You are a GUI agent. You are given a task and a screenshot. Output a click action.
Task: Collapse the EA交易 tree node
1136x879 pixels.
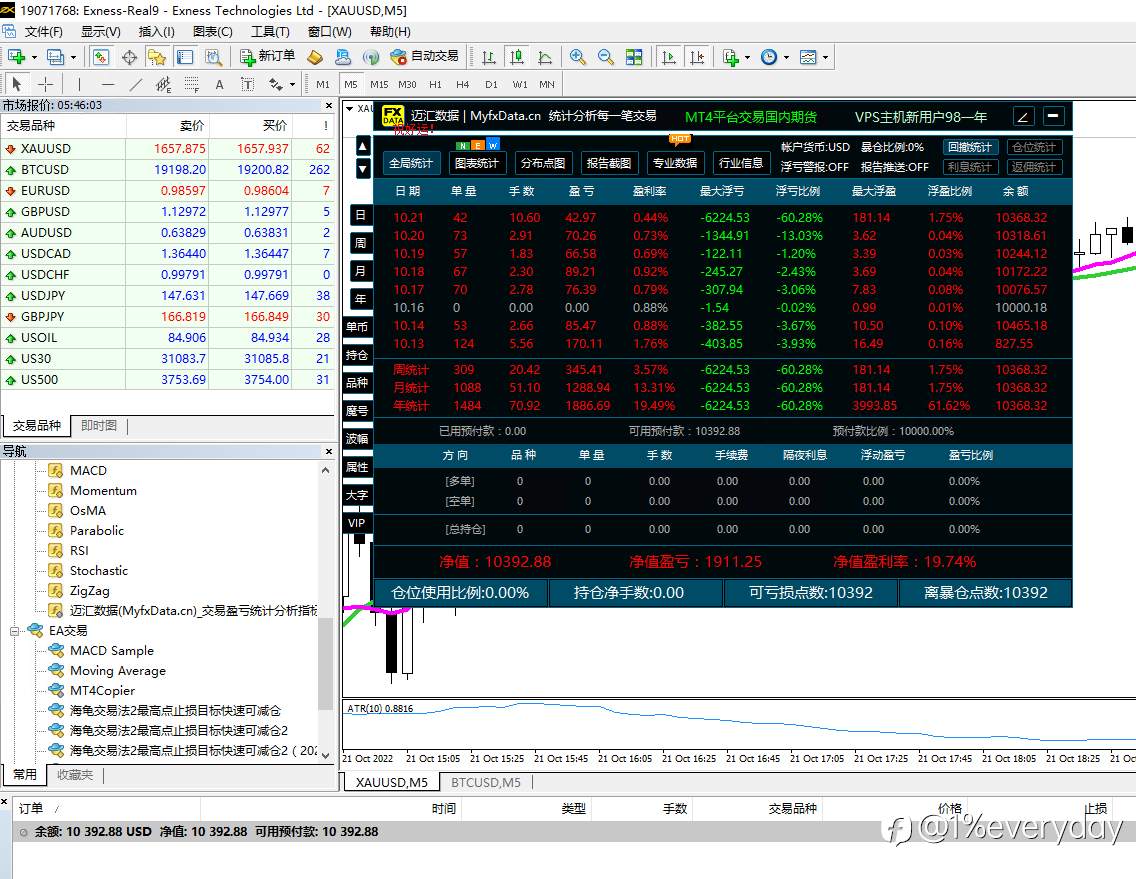point(14,631)
